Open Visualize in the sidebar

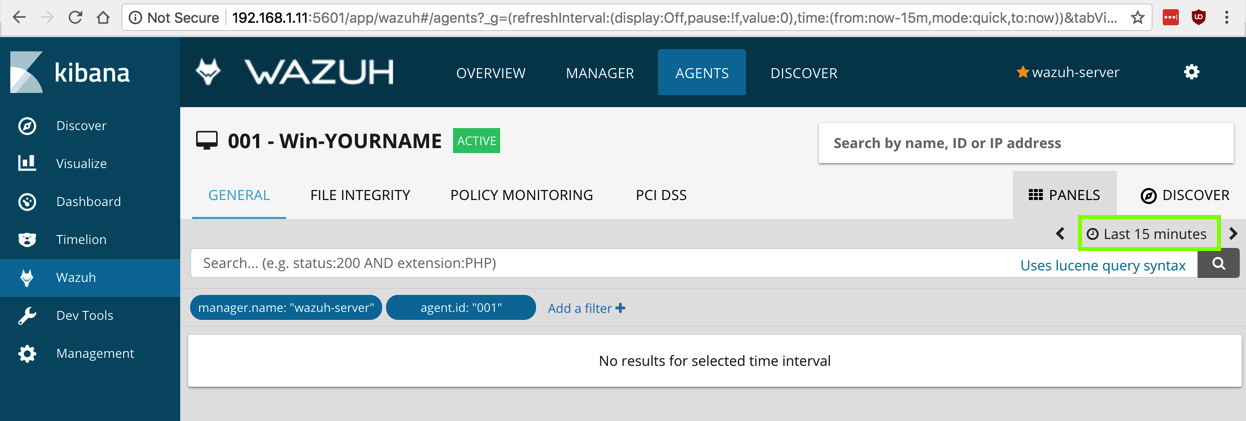coord(80,164)
